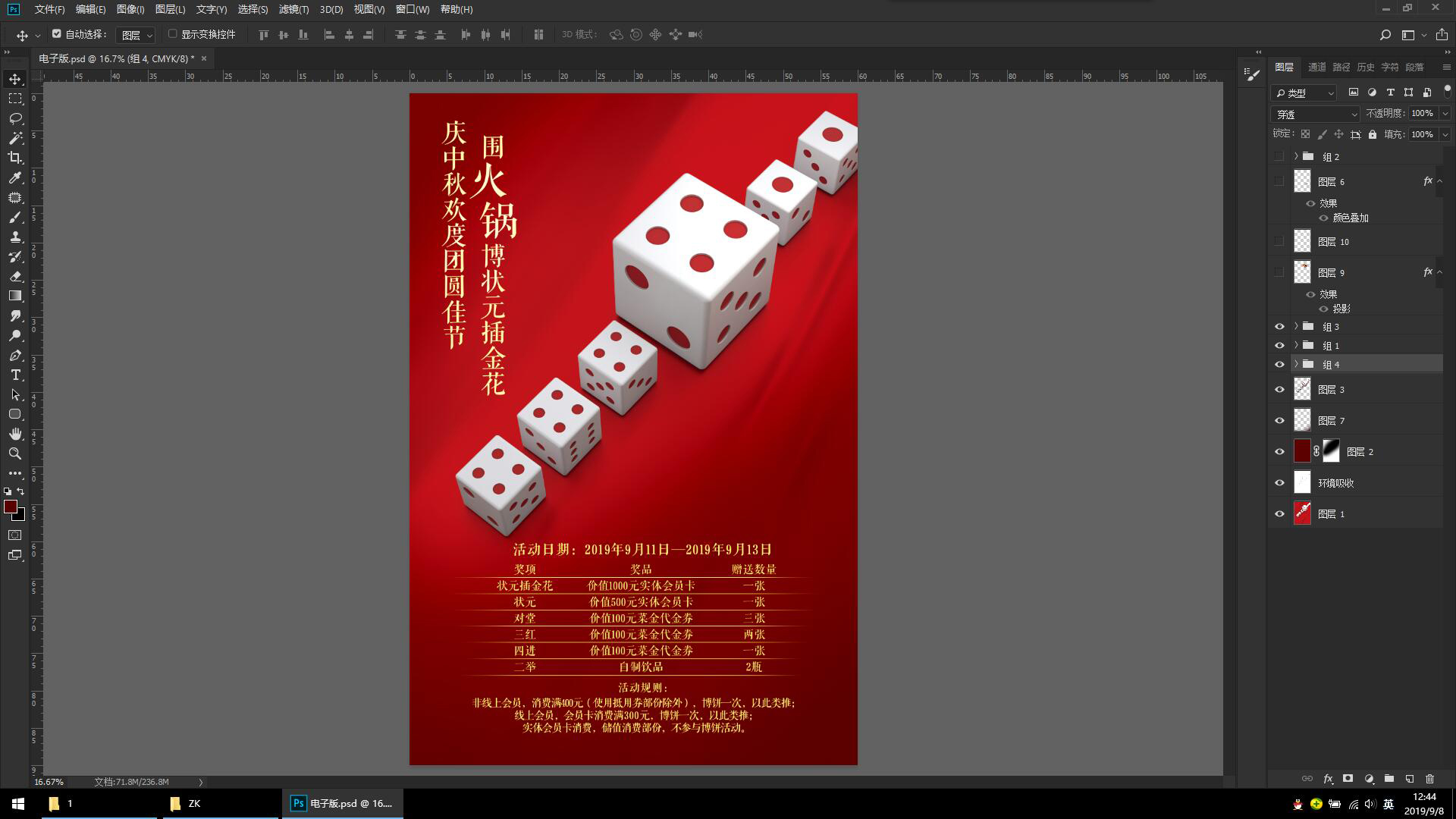
Task: Create a new layer icon
Action: point(1410,779)
